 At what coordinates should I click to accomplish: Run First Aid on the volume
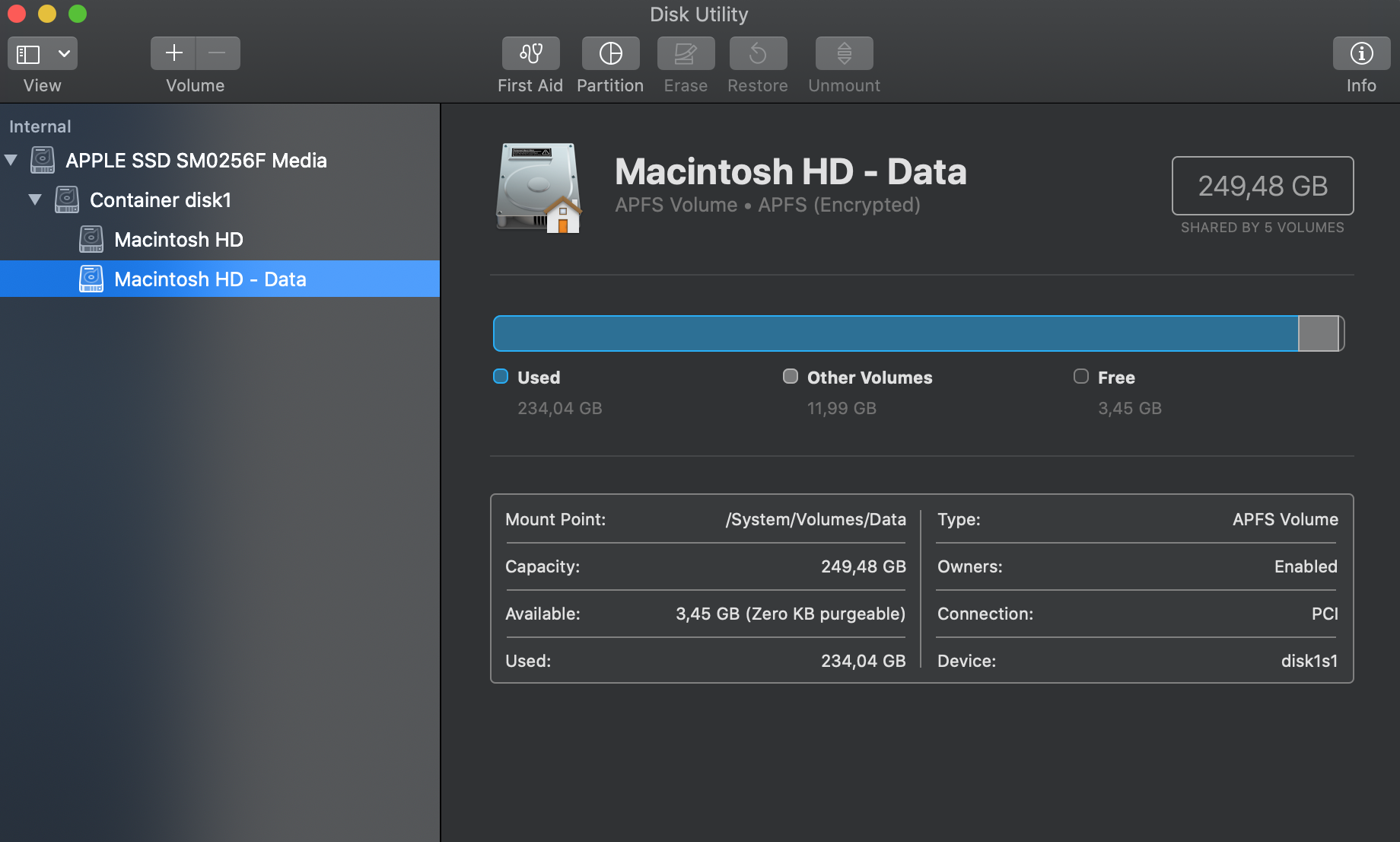tap(530, 53)
